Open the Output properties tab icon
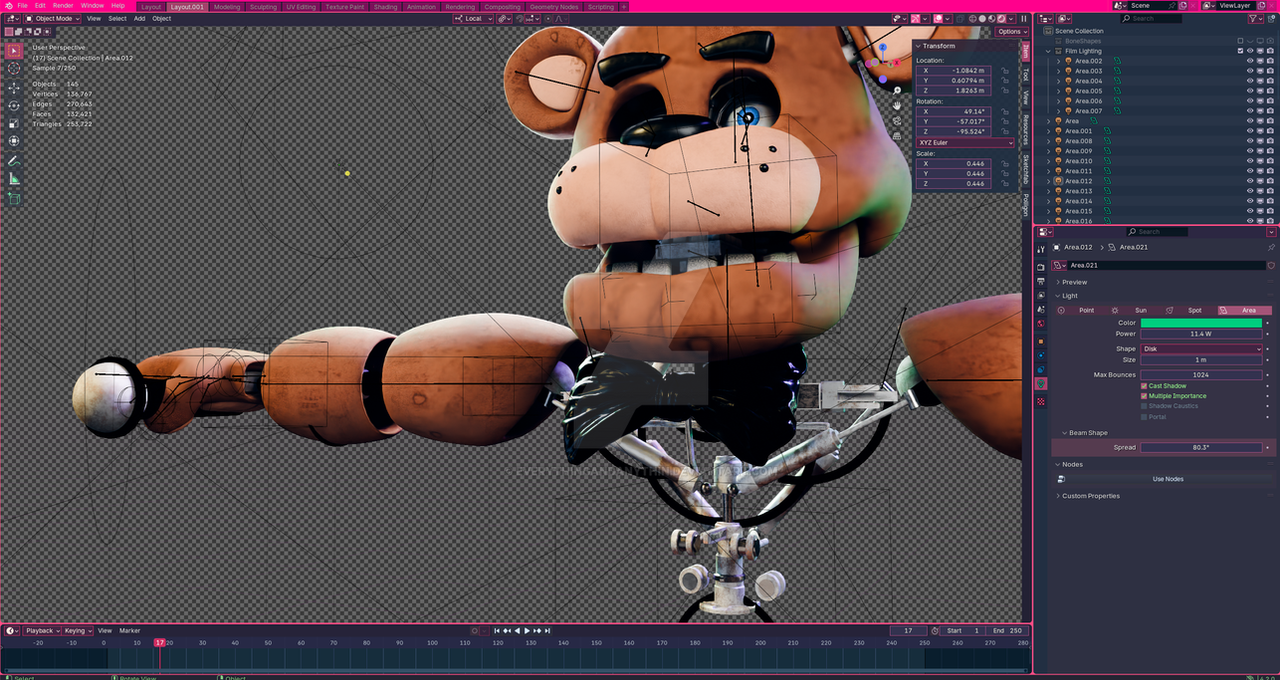Image resolution: width=1280 pixels, height=680 pixels. click(1041, 282)
